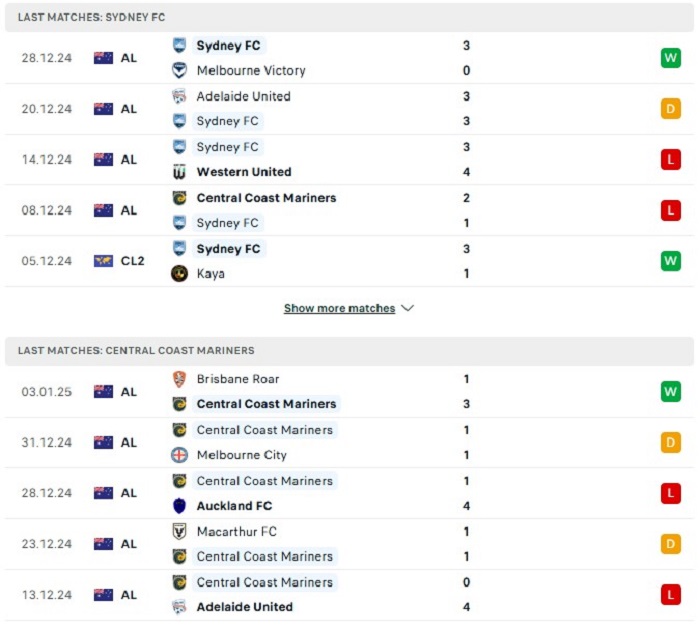Click the D badge for Melbourne City draw
700x629 pixels.
coord(671,442)
